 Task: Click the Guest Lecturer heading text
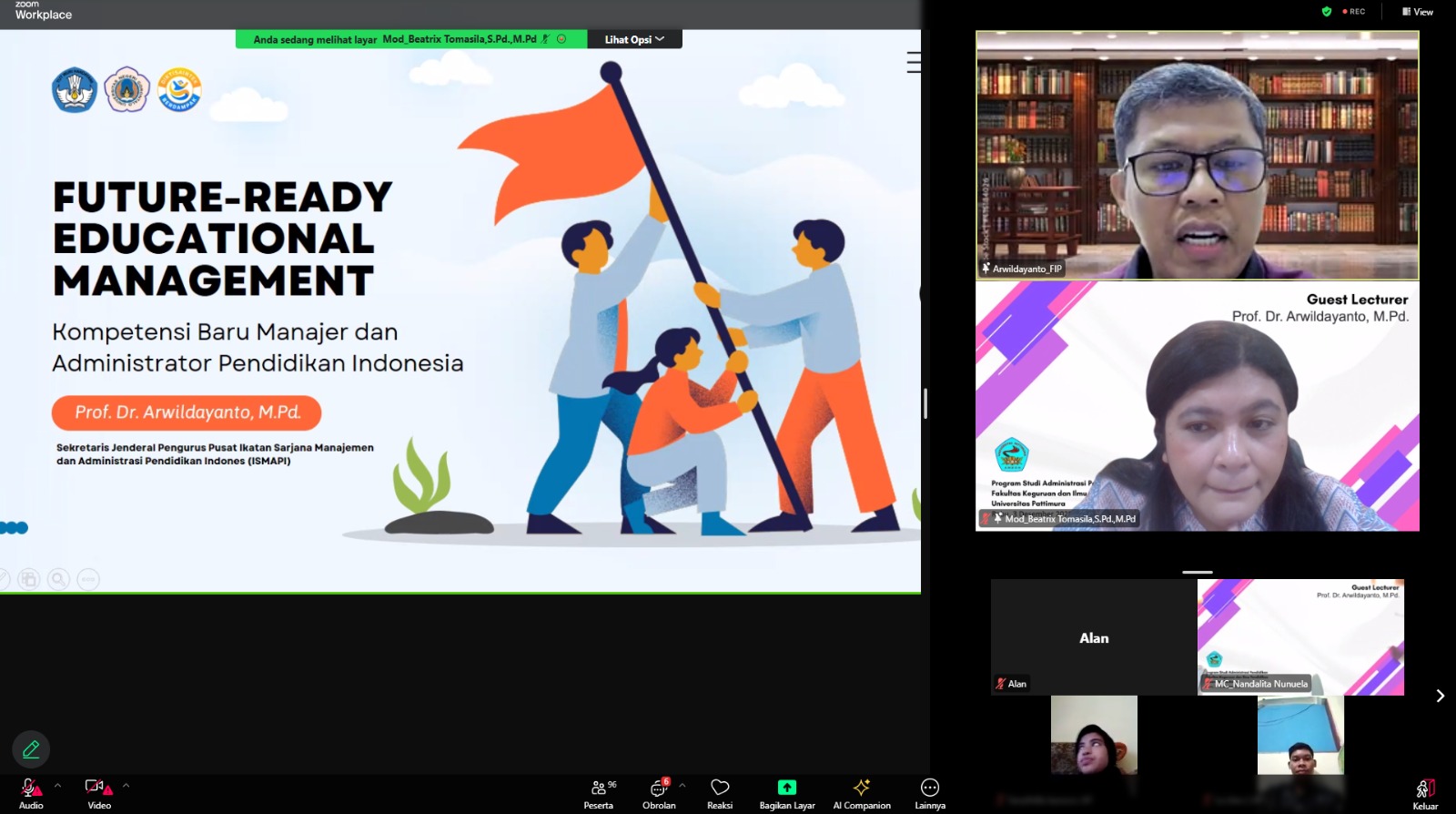click(x=1357, y=300)
